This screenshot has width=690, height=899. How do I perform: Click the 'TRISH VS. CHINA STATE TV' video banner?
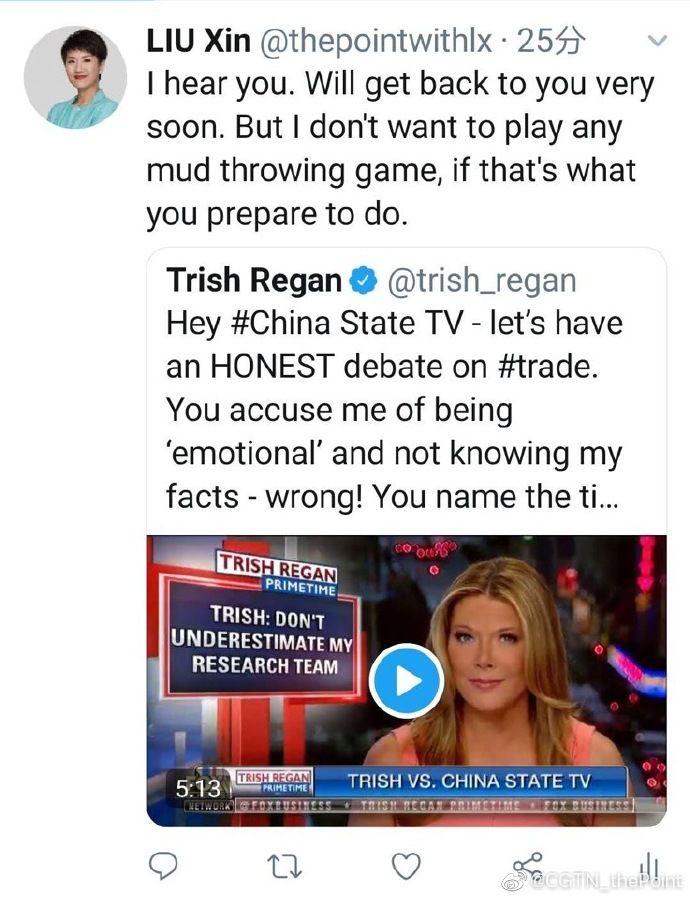coord(468,781)
